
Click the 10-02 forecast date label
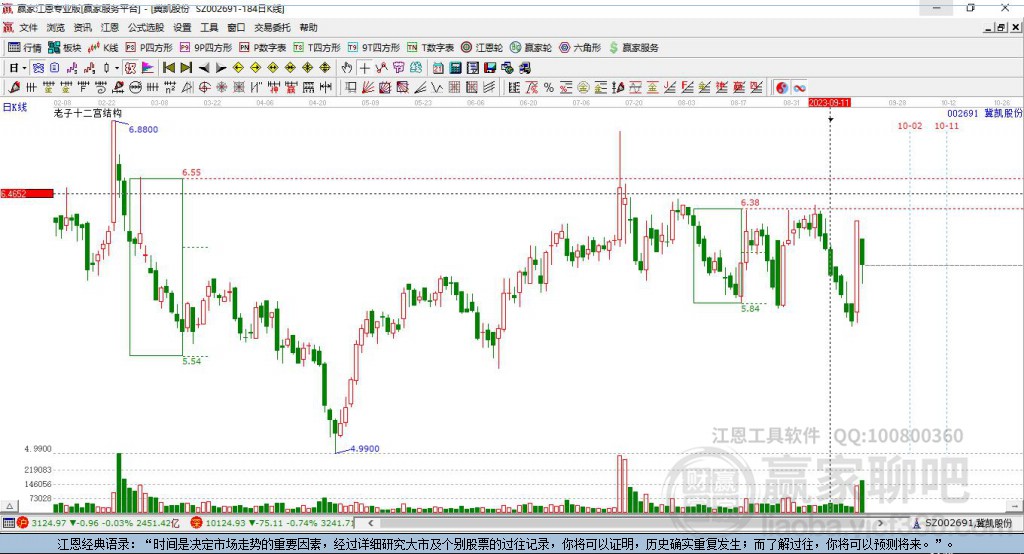pos(910,125)
